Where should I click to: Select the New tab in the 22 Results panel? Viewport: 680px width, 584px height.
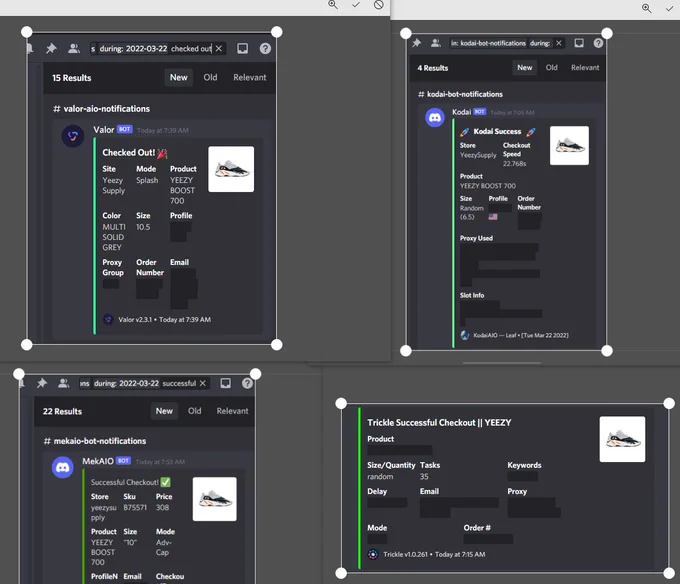pos(164,411)
